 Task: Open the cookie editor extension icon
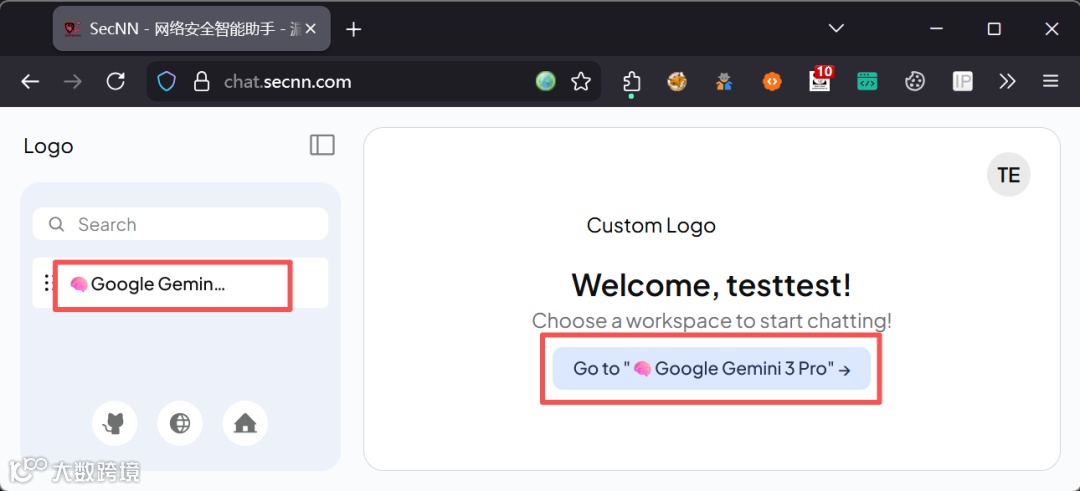pos(914,82)
